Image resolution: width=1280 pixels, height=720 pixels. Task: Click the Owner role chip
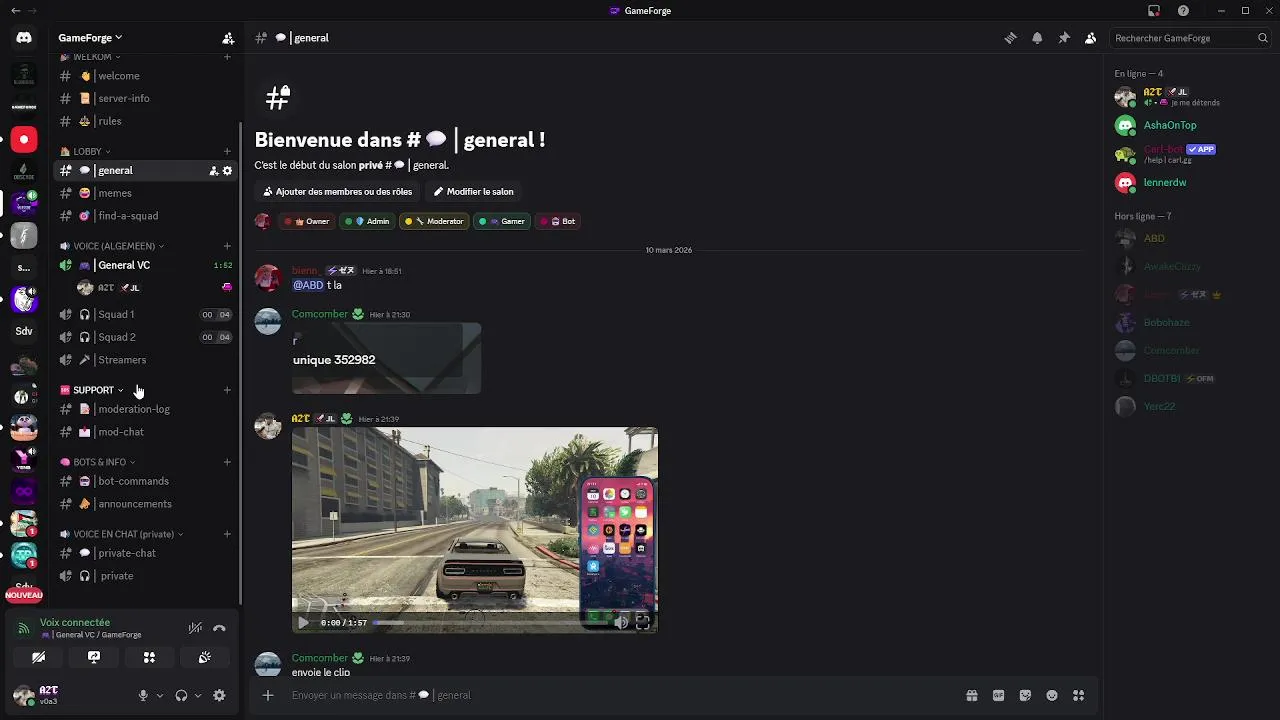click(x=307, y=221)
